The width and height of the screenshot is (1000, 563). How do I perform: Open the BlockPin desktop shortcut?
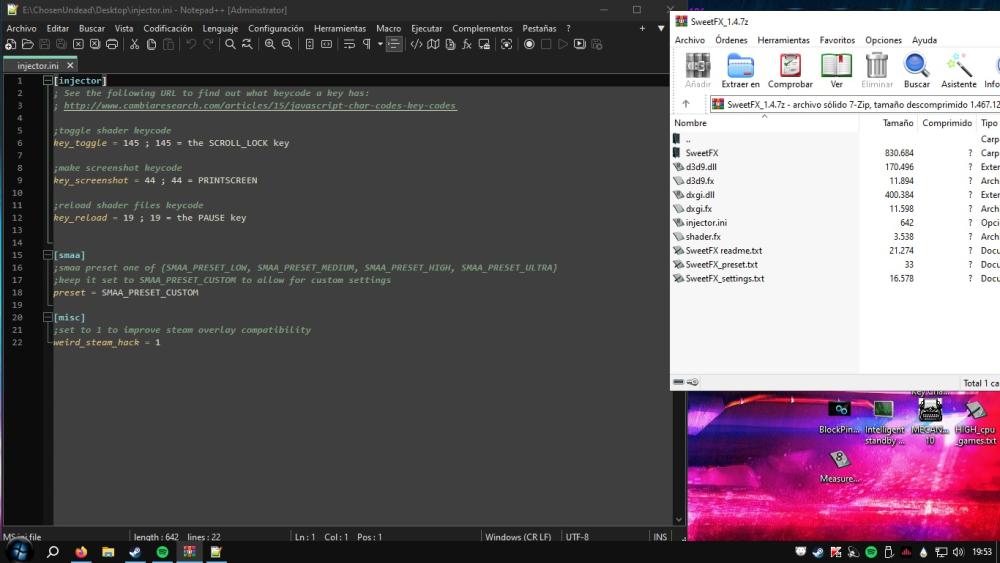click(839, 417)
